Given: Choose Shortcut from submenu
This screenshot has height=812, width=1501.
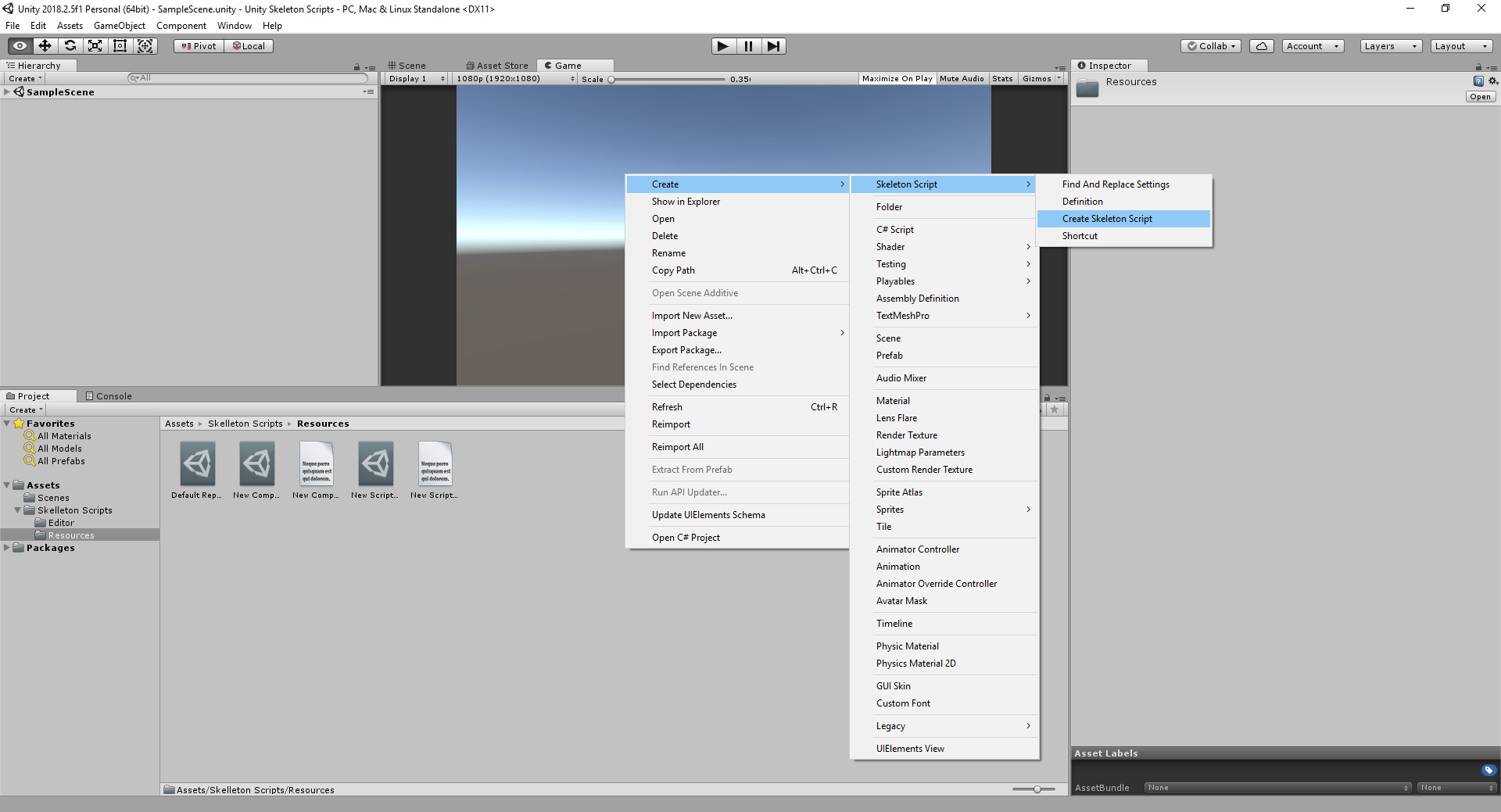Looking at the screenshot, I should pos(1123,236).
